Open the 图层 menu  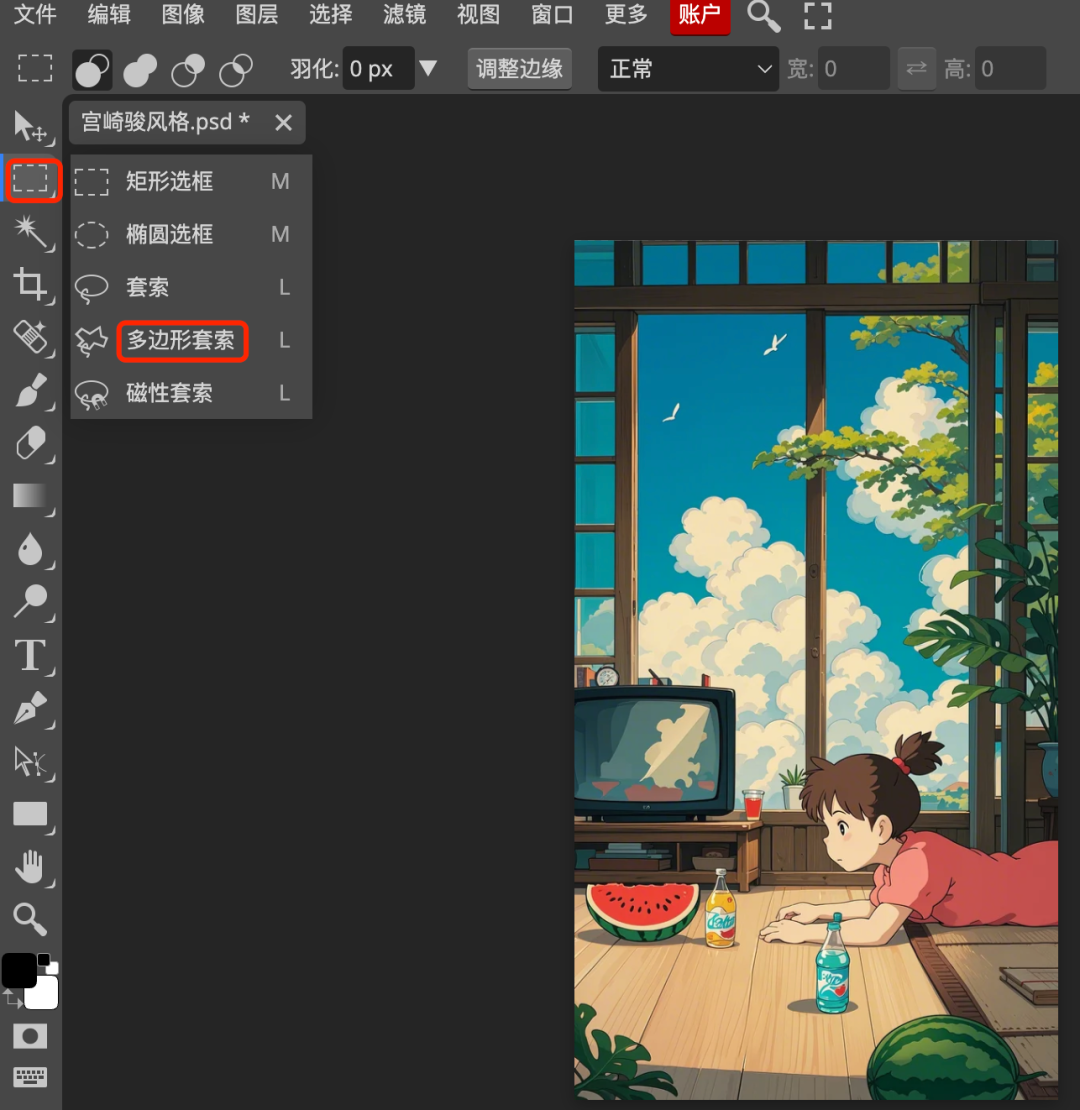[x=256, y=14]
